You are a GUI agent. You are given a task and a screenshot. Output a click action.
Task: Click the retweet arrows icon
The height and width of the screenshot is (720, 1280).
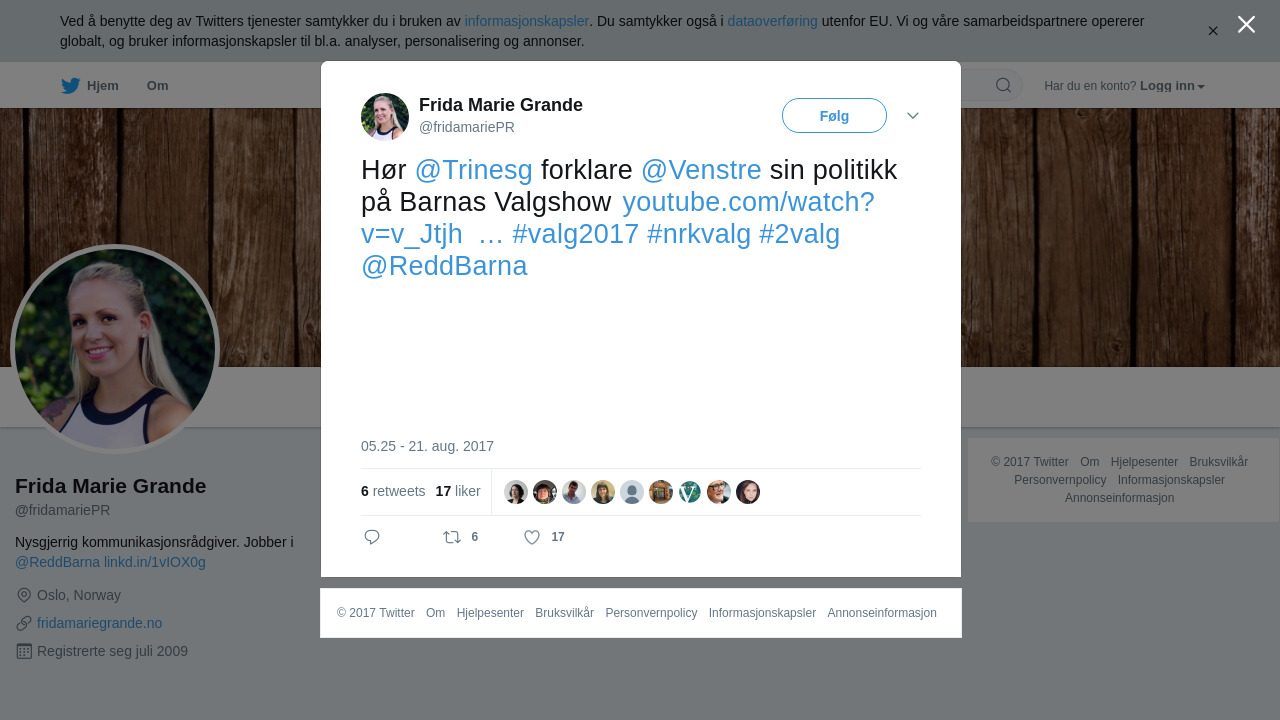pyautogui.click(x=452, y=537)
